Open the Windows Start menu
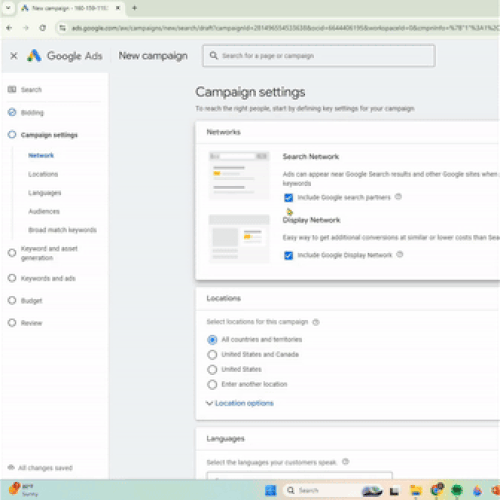The width and height of the screenshot is (500, 500). pyautogui.click(x=271, y=490)
